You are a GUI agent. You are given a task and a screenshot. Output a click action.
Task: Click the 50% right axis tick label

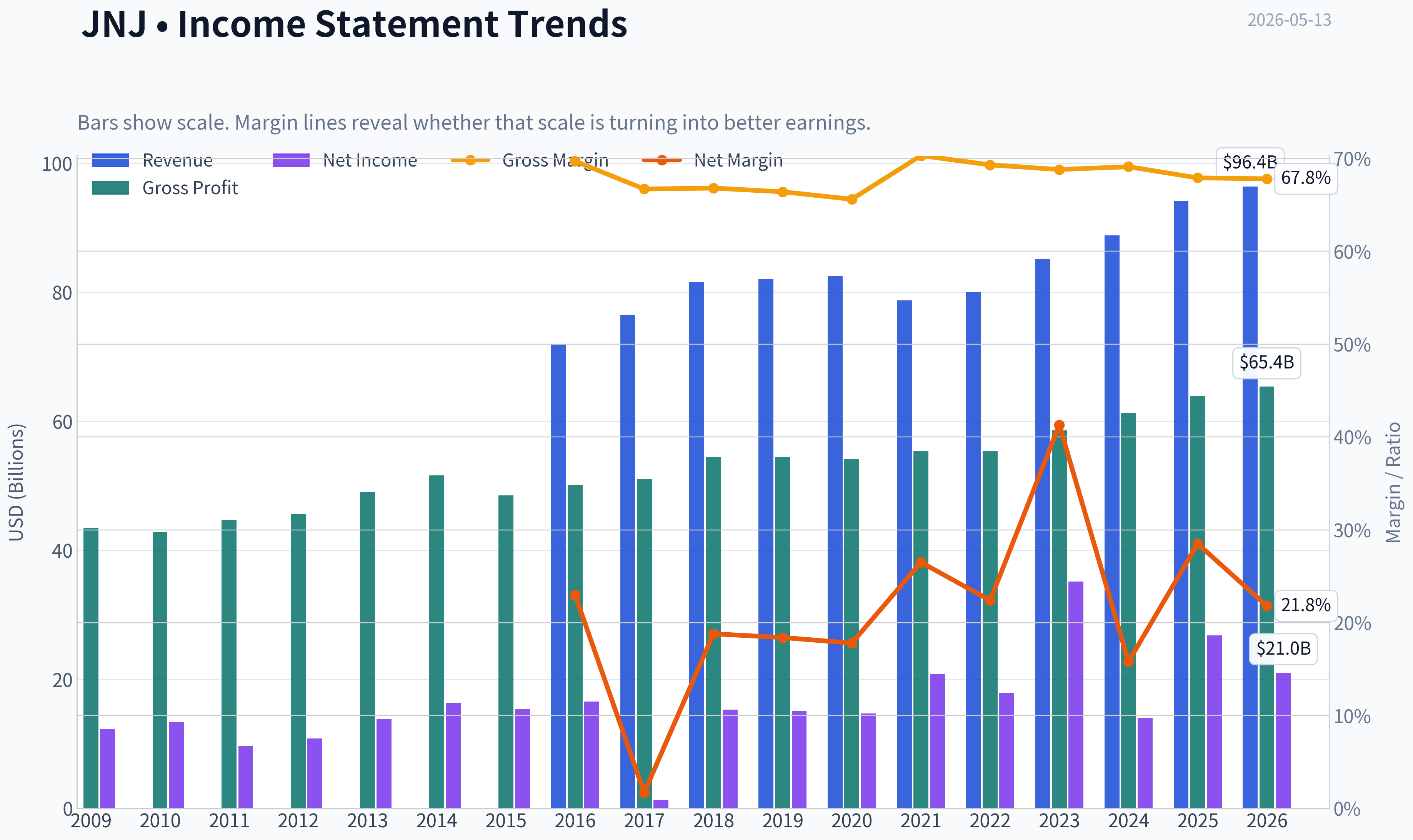[1352, 345]
